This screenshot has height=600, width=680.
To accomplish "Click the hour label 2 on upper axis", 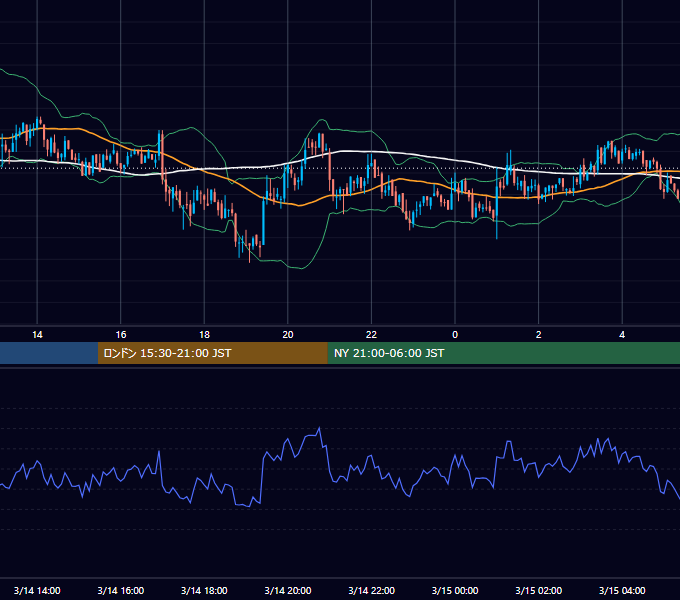I will (x=538, y=335).
